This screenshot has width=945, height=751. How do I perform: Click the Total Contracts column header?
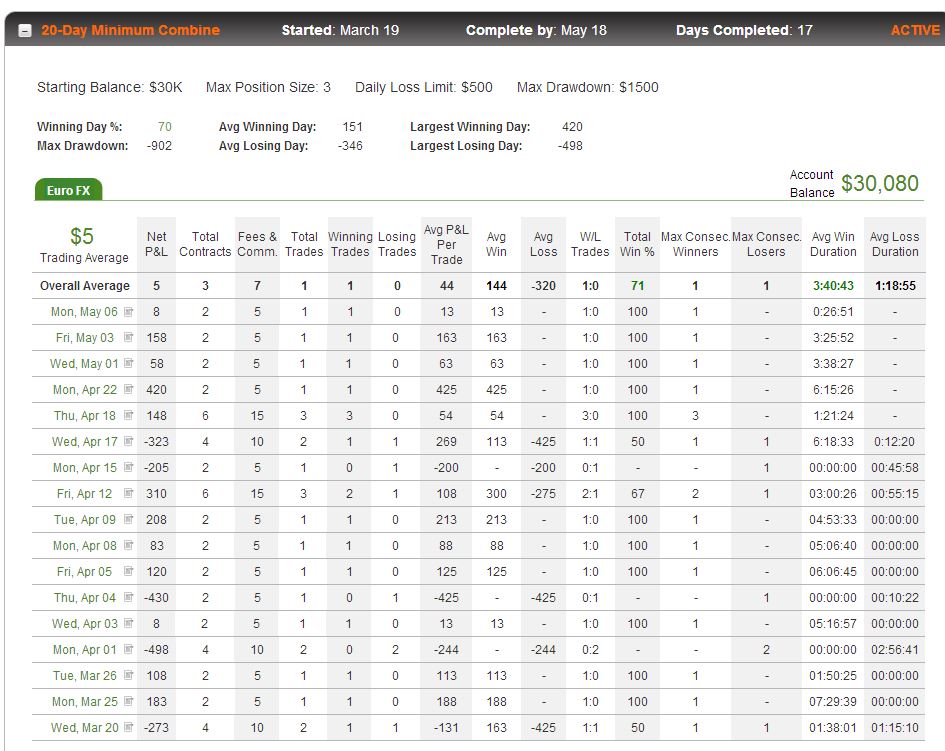[205, 244]
